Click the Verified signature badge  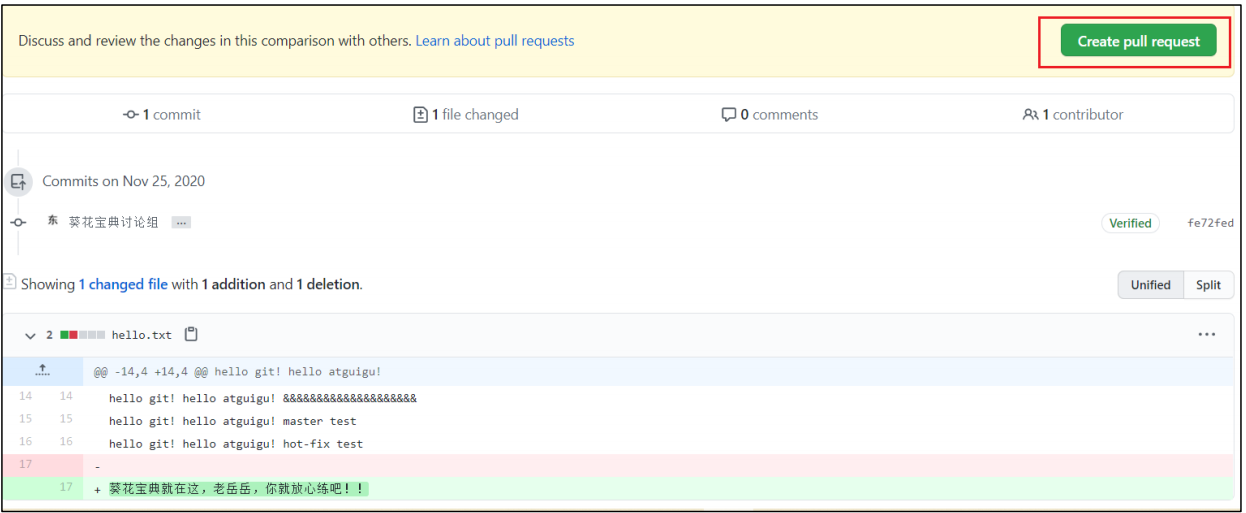tap(1130, 223)
